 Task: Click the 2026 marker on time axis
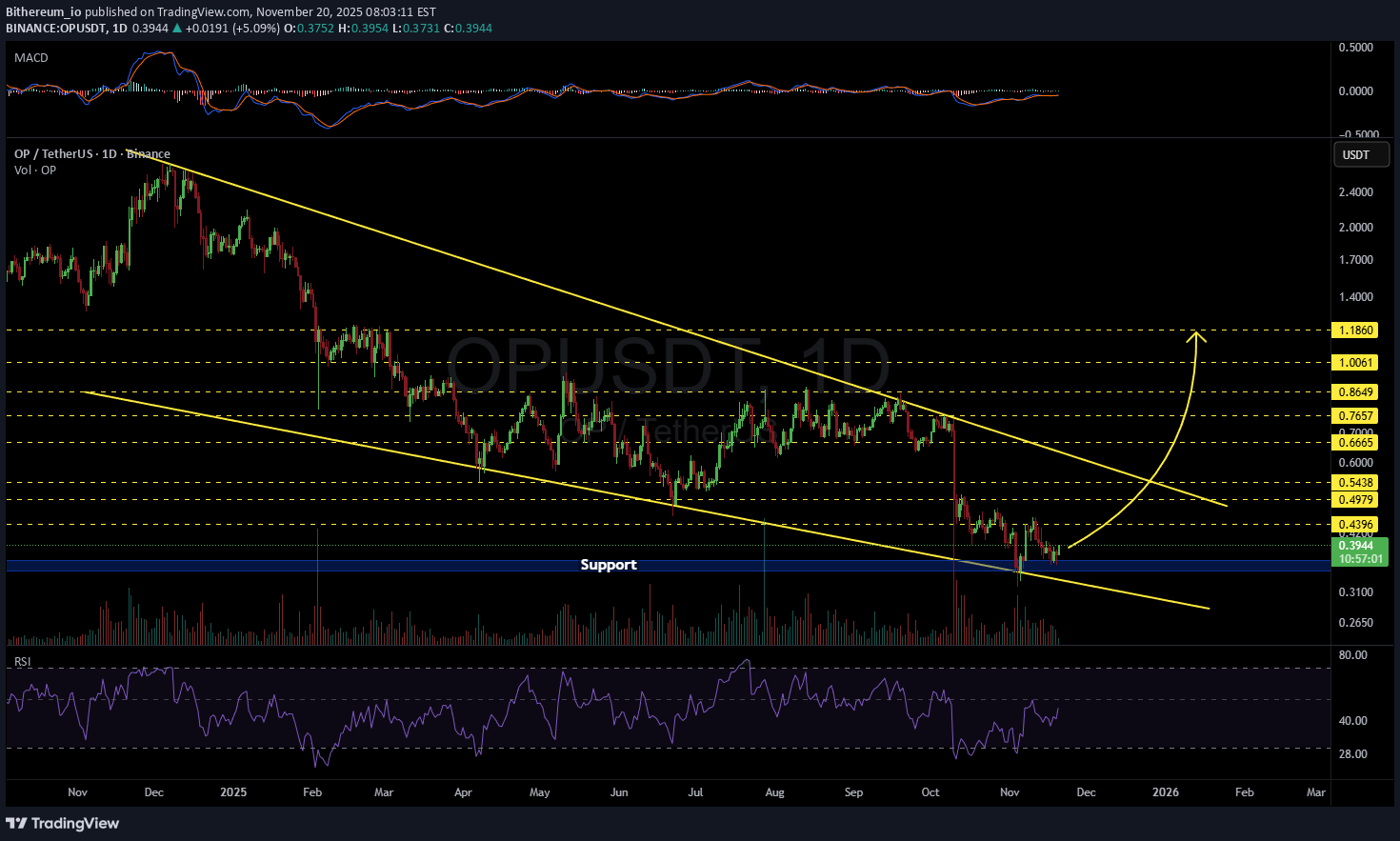click(x=1166, y=792)
